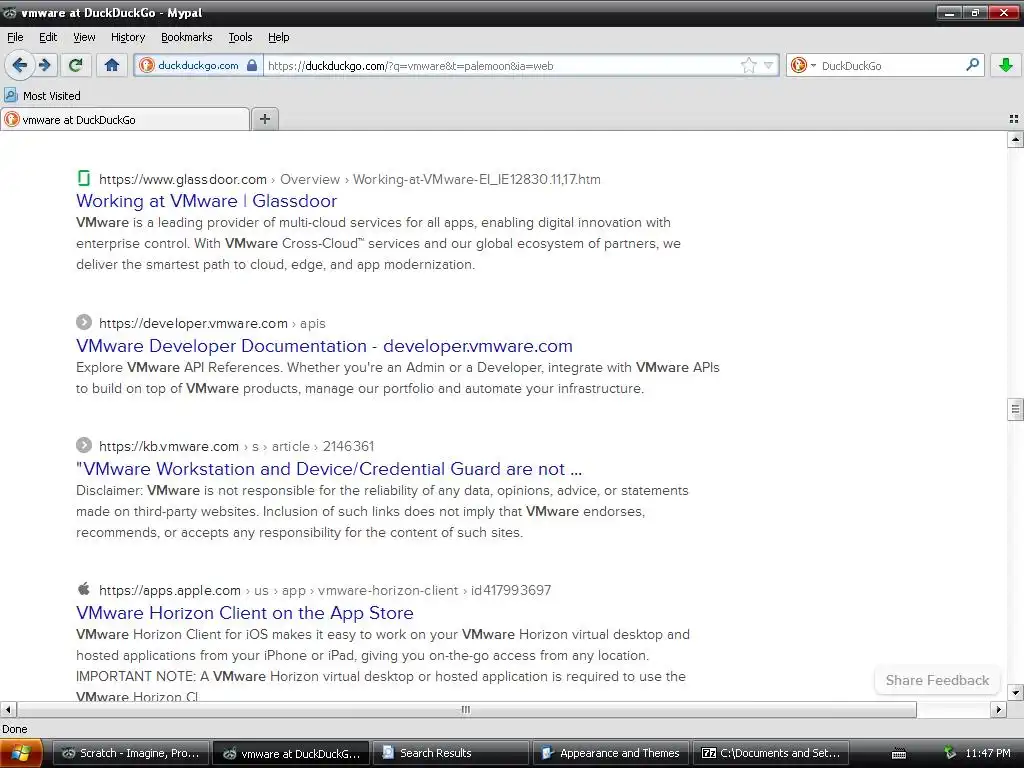Click the search magnifier icon
This screenshot has width=1024, height=768.
click(x=972, y=65)
